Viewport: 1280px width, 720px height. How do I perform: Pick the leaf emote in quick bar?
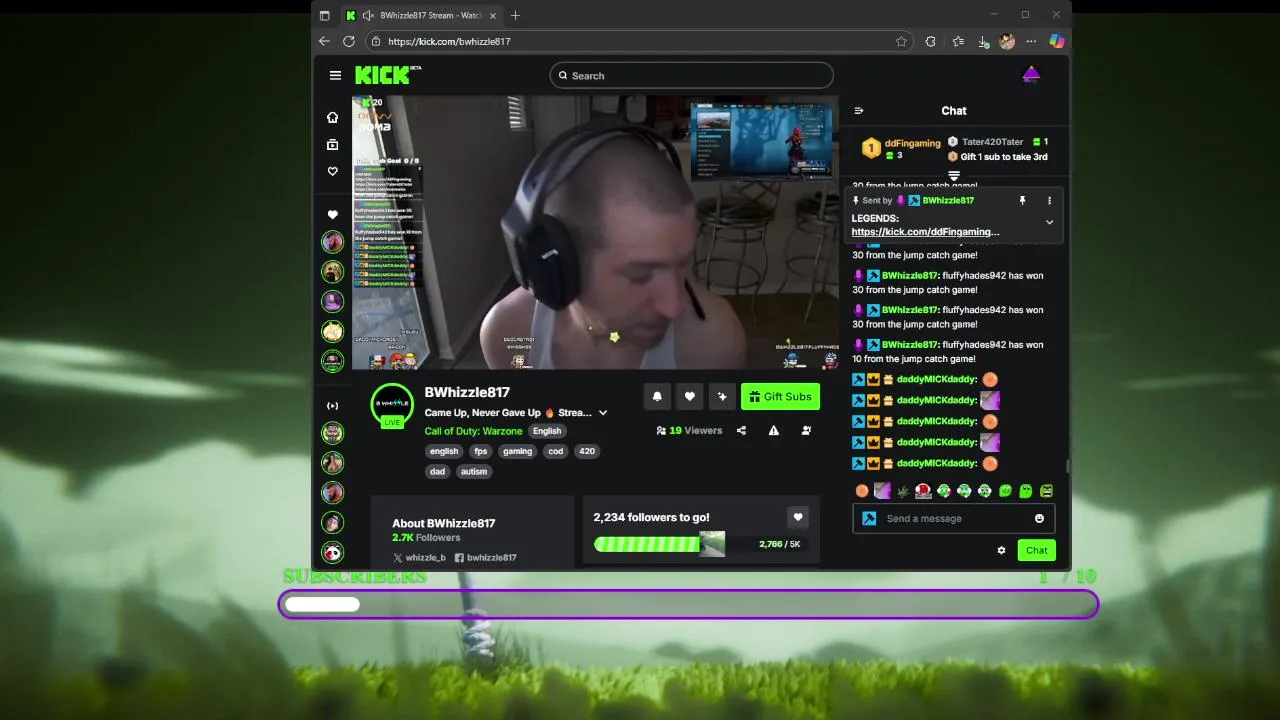903,491
